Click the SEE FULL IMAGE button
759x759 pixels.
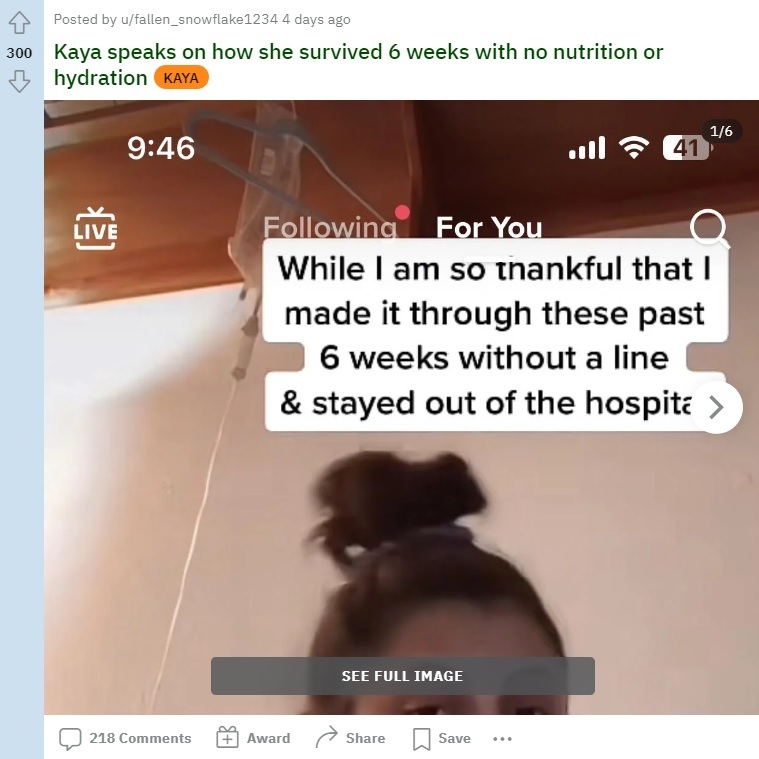pyautogui.click(x=403, y=676)
